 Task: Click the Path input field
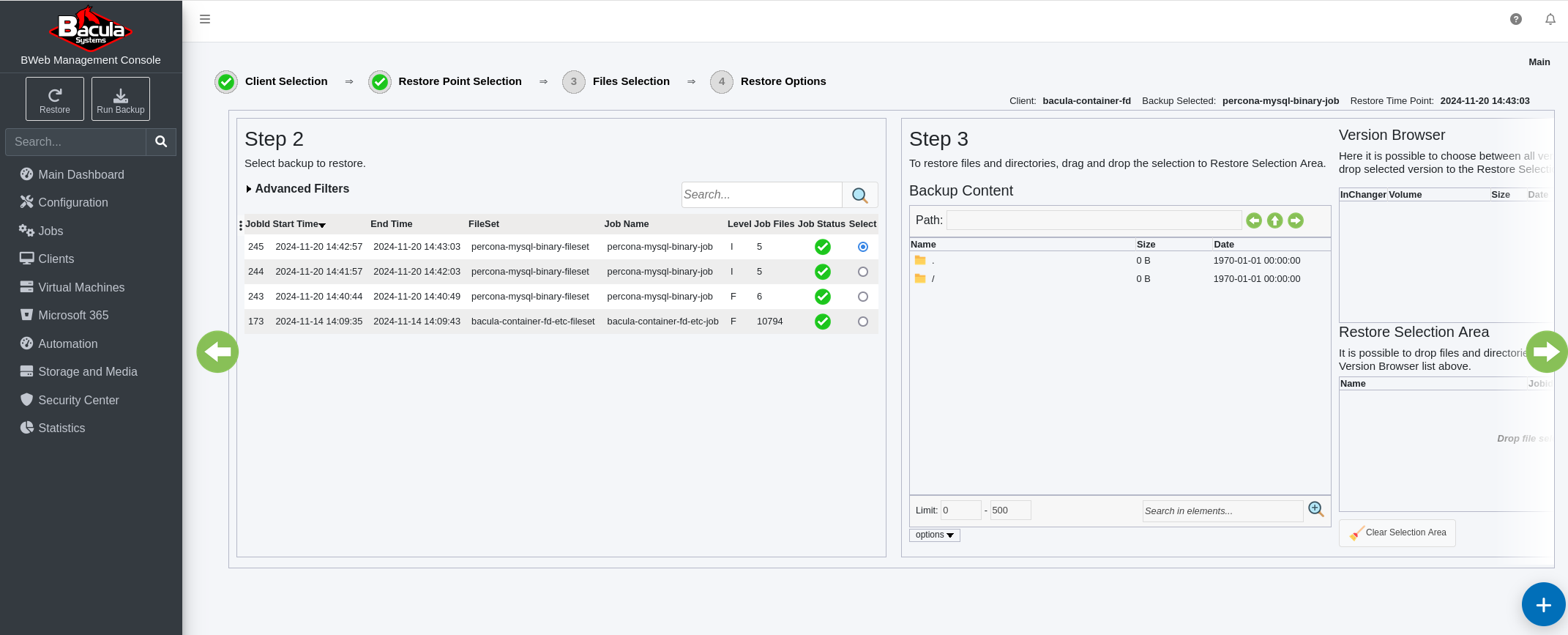coord(1094,220)
